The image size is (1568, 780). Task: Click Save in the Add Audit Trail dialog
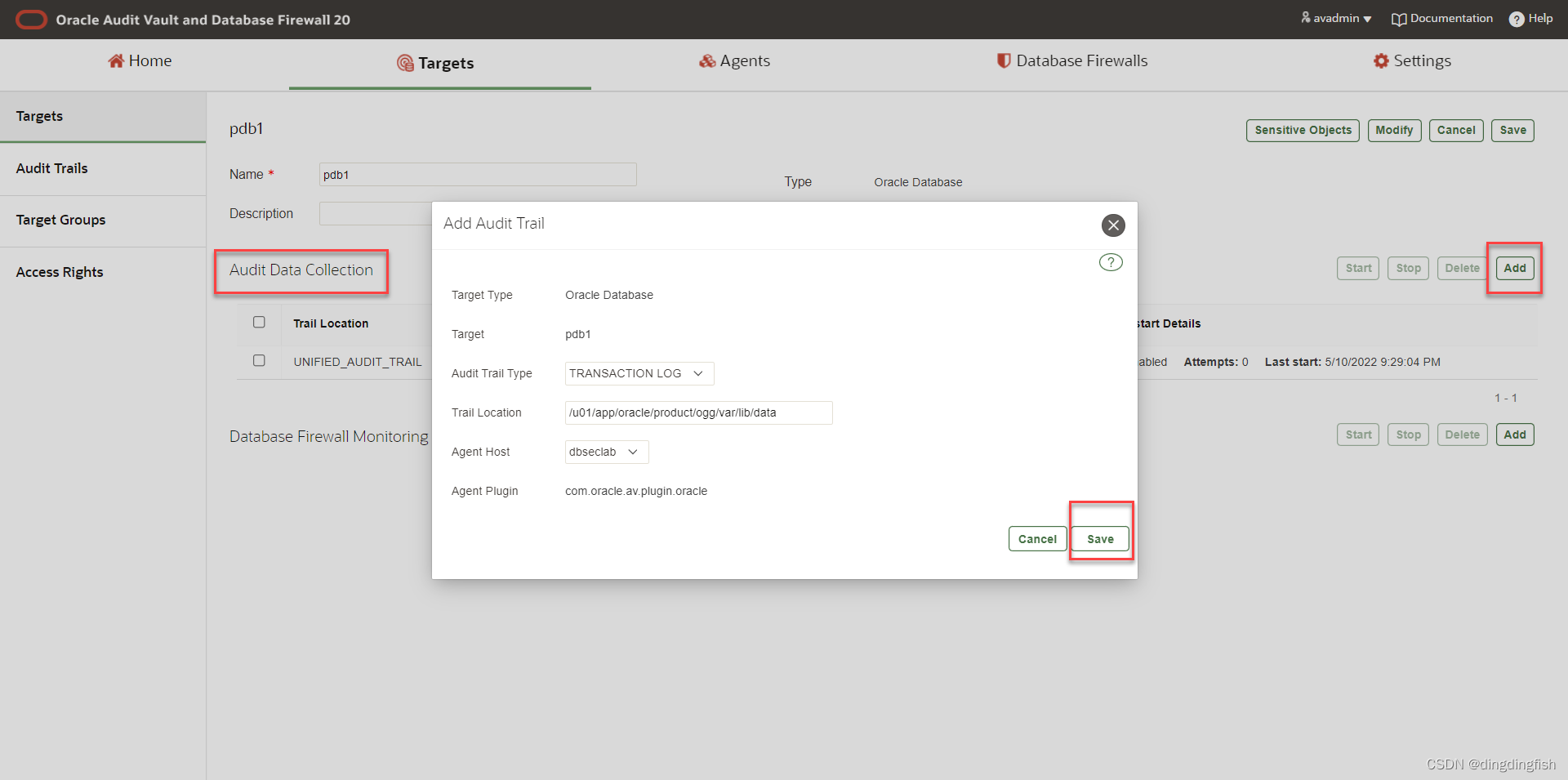click(x=1100, y=539)
